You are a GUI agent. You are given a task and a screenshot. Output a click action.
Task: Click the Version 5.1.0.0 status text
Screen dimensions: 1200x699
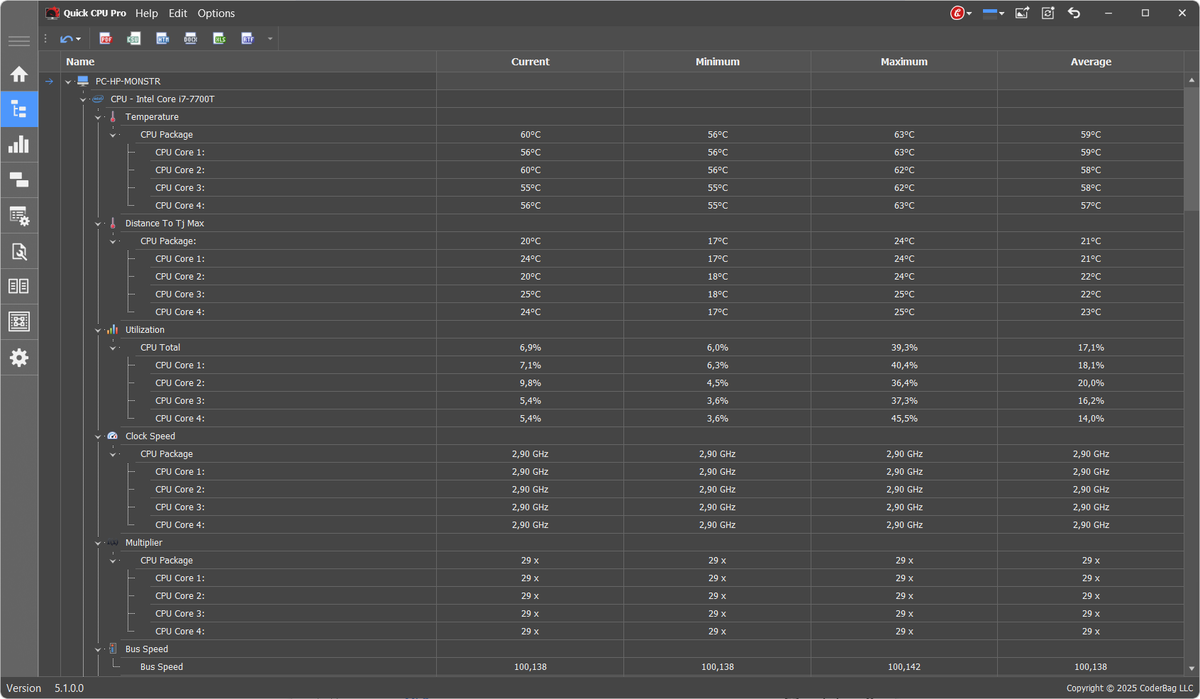pos(45,688)
